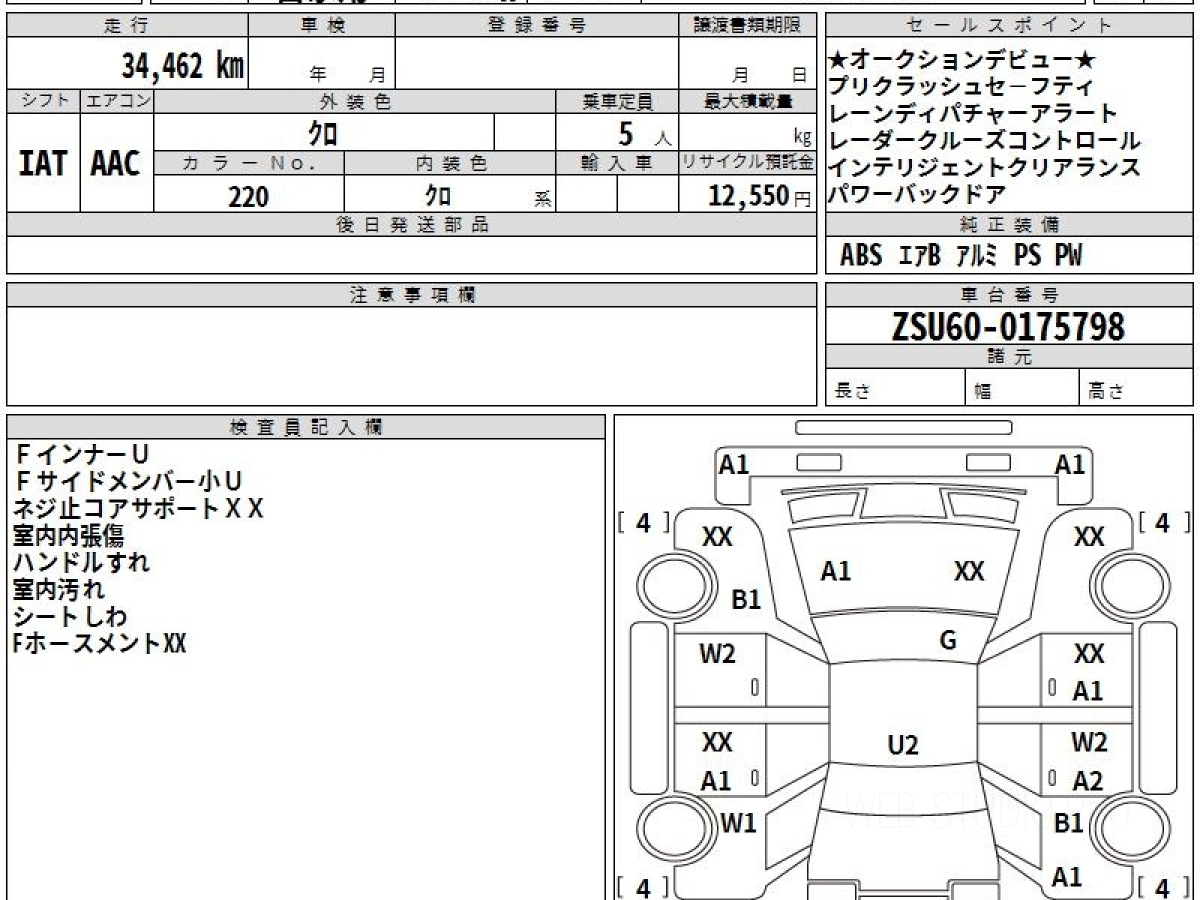Select レーダークルーズコントロール line

[985, 141]
